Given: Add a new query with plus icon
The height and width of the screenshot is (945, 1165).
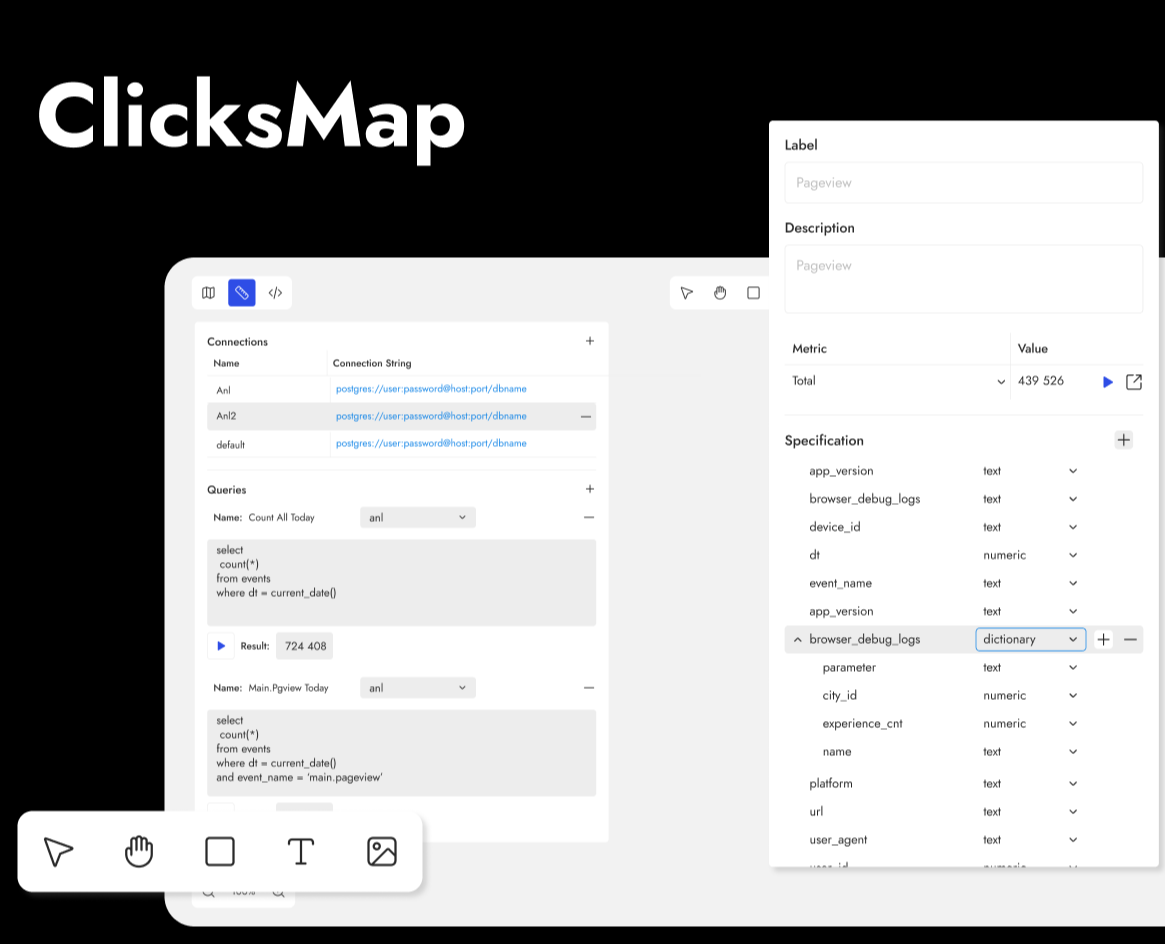Looking at the screenshot, I should 590,489.
